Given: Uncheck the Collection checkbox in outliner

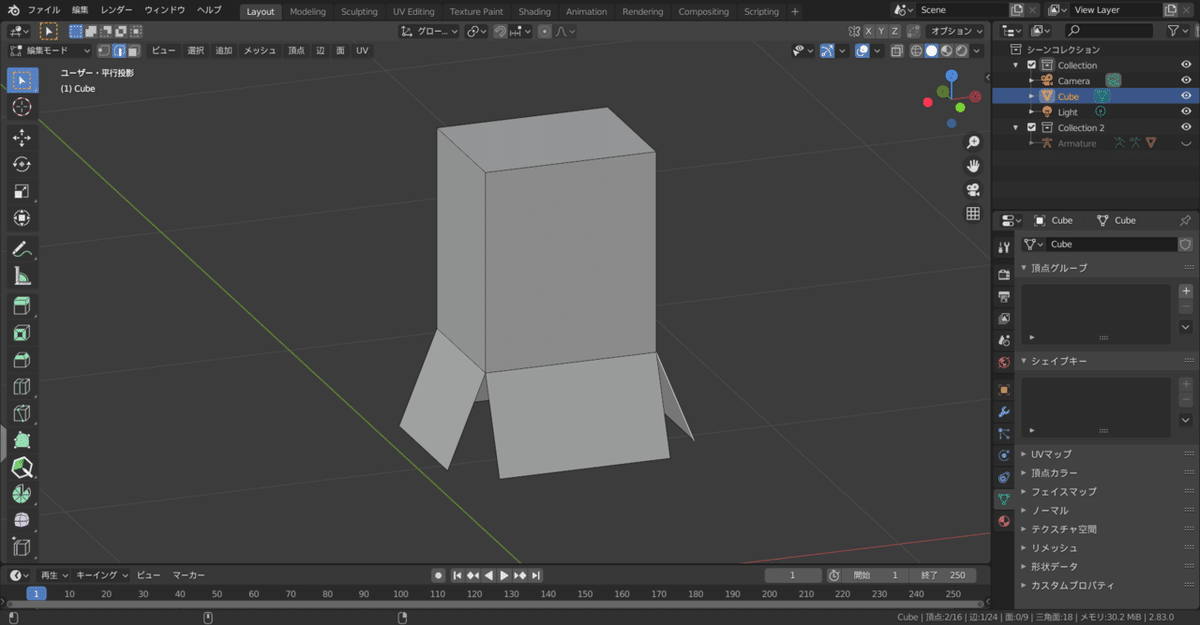Looking at the screenshot, I should [x=1031, y=65].
